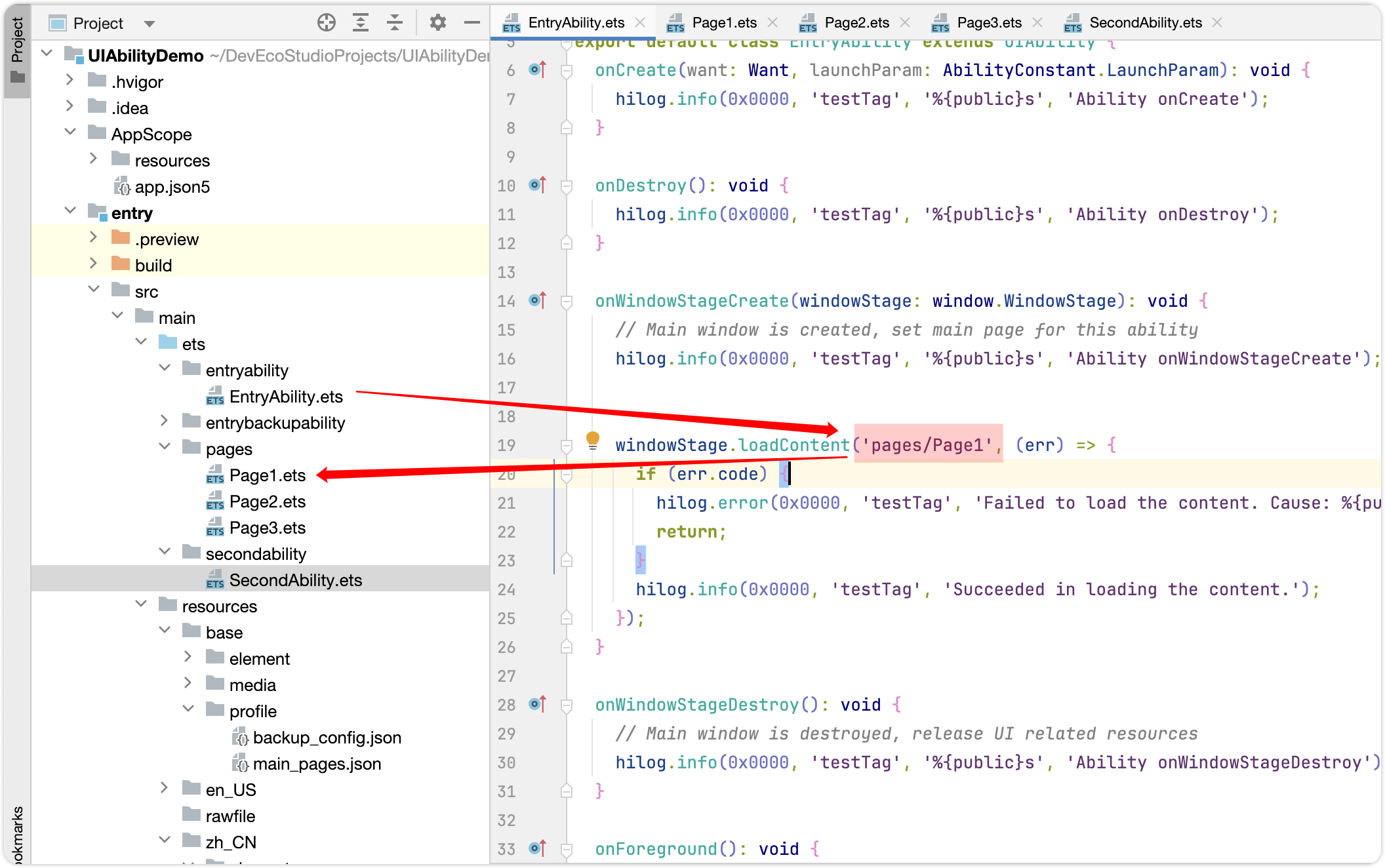Collapse the UIAbilityDemo root node

click(x=47, y=52)
